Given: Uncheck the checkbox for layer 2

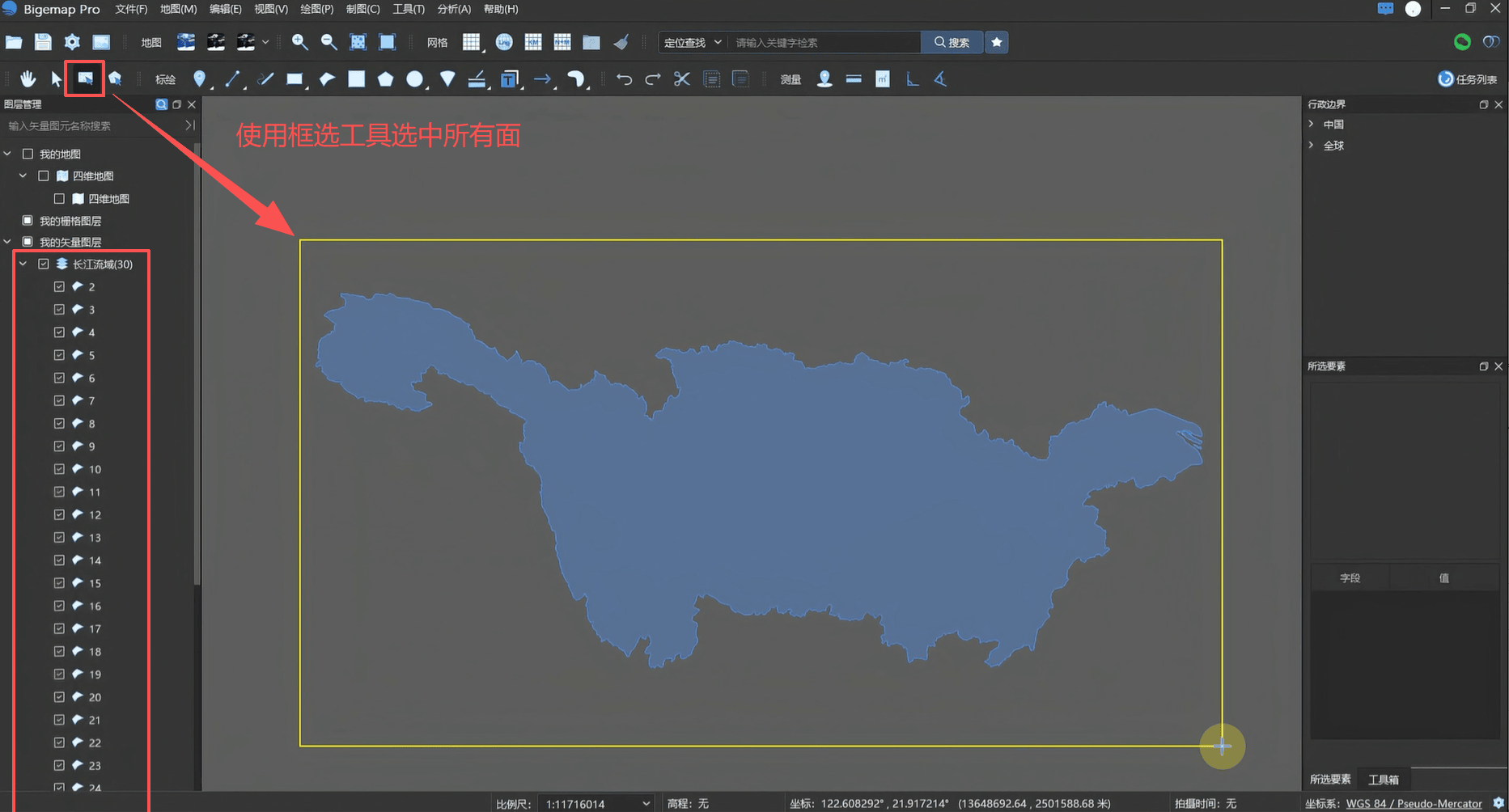Looking at the screenshot, I should pyautogui.click(x=59, y=286).
